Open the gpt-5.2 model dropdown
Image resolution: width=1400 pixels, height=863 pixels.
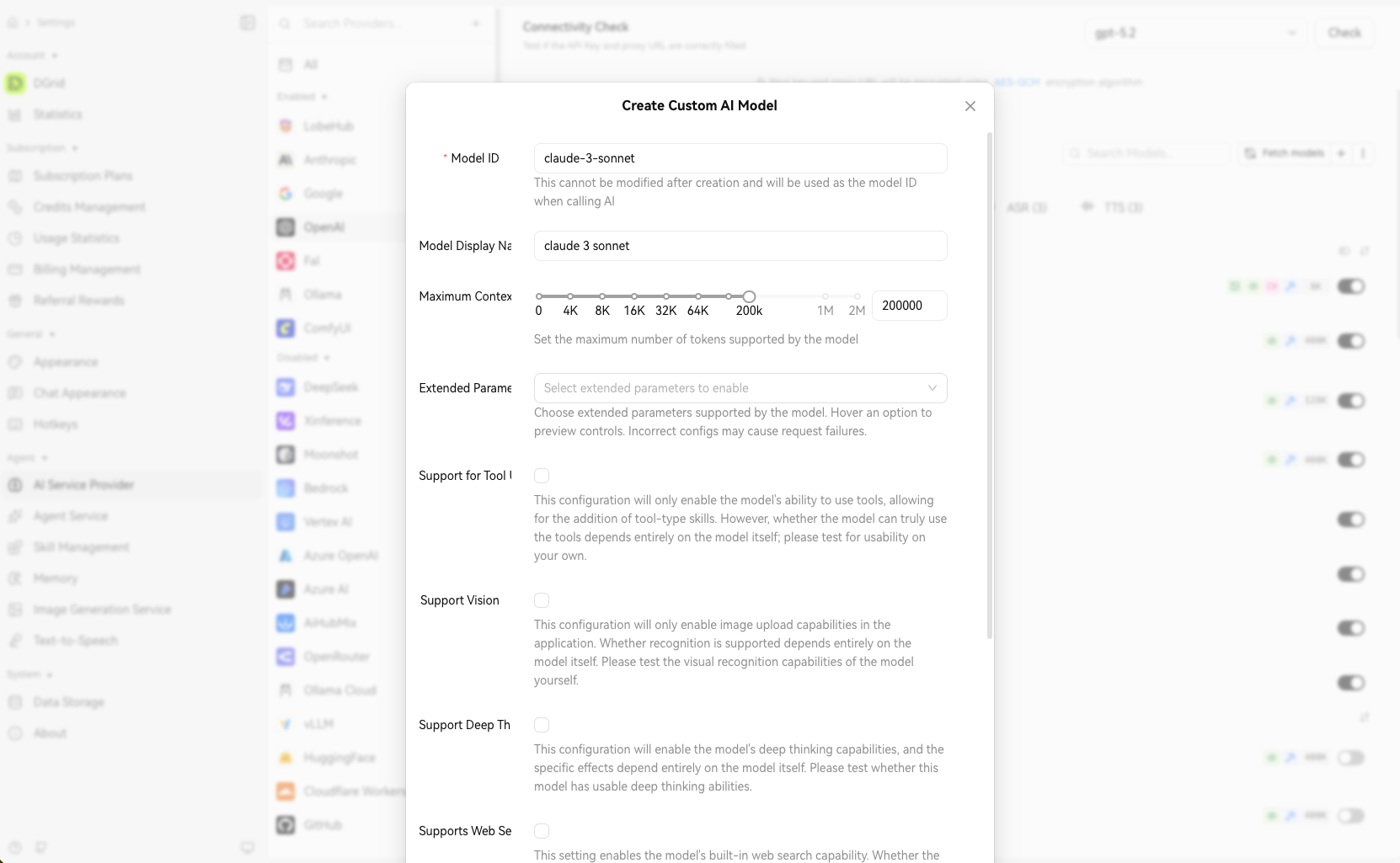click(x=1194, y=33)
